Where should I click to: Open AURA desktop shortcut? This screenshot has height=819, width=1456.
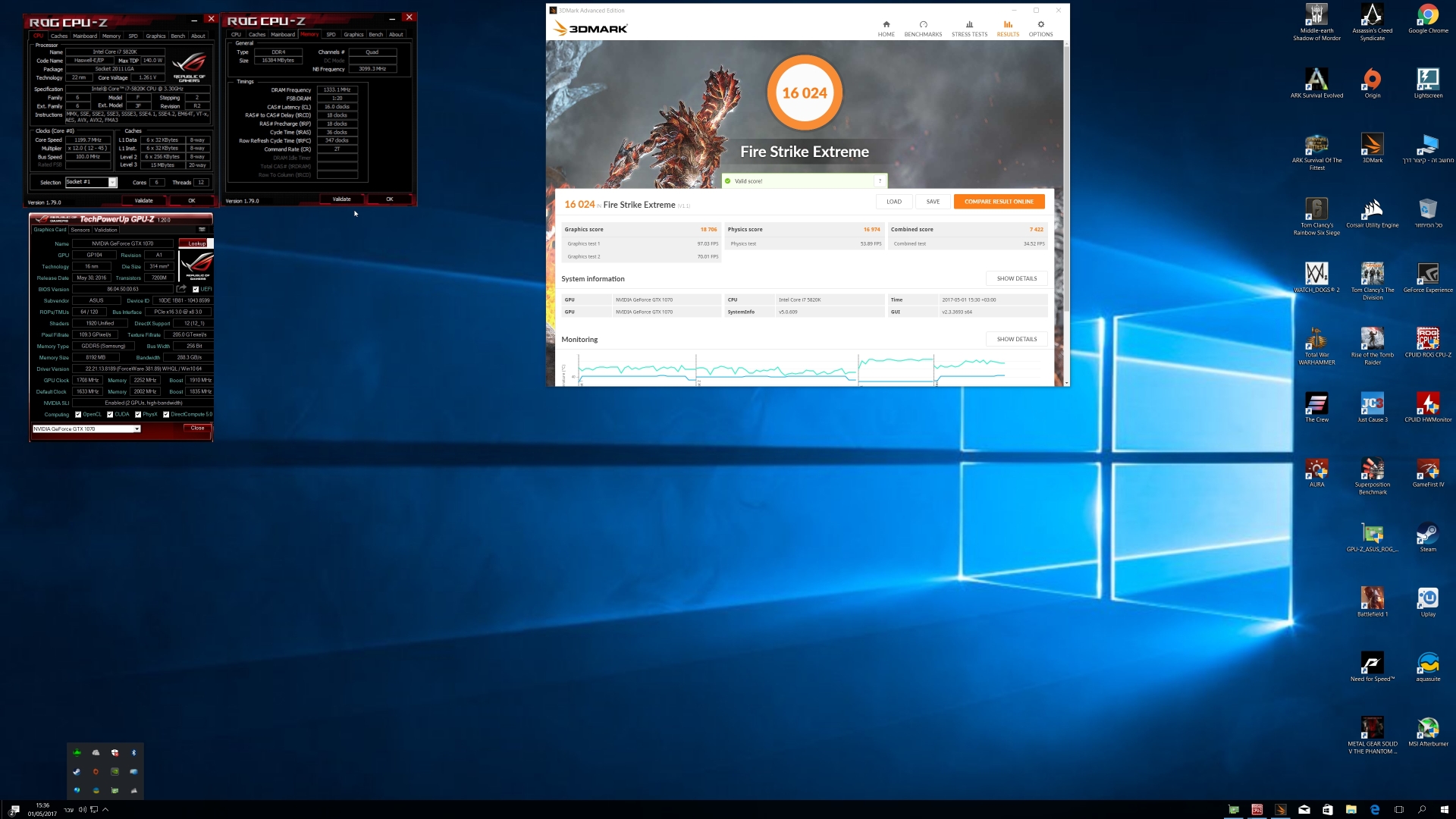point(1316,473)
